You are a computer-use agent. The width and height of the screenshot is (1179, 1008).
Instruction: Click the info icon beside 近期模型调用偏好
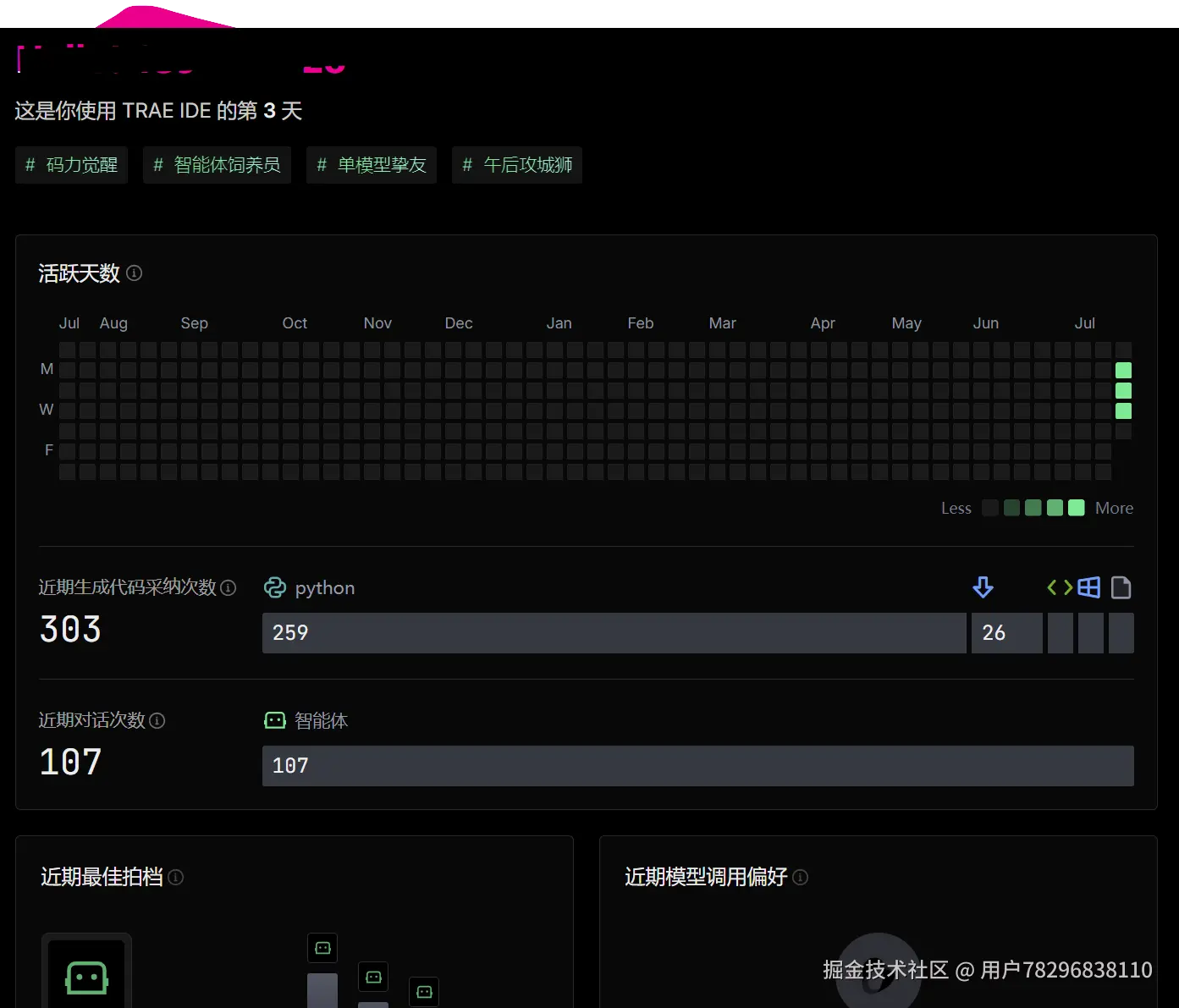(x=800, y=878)
